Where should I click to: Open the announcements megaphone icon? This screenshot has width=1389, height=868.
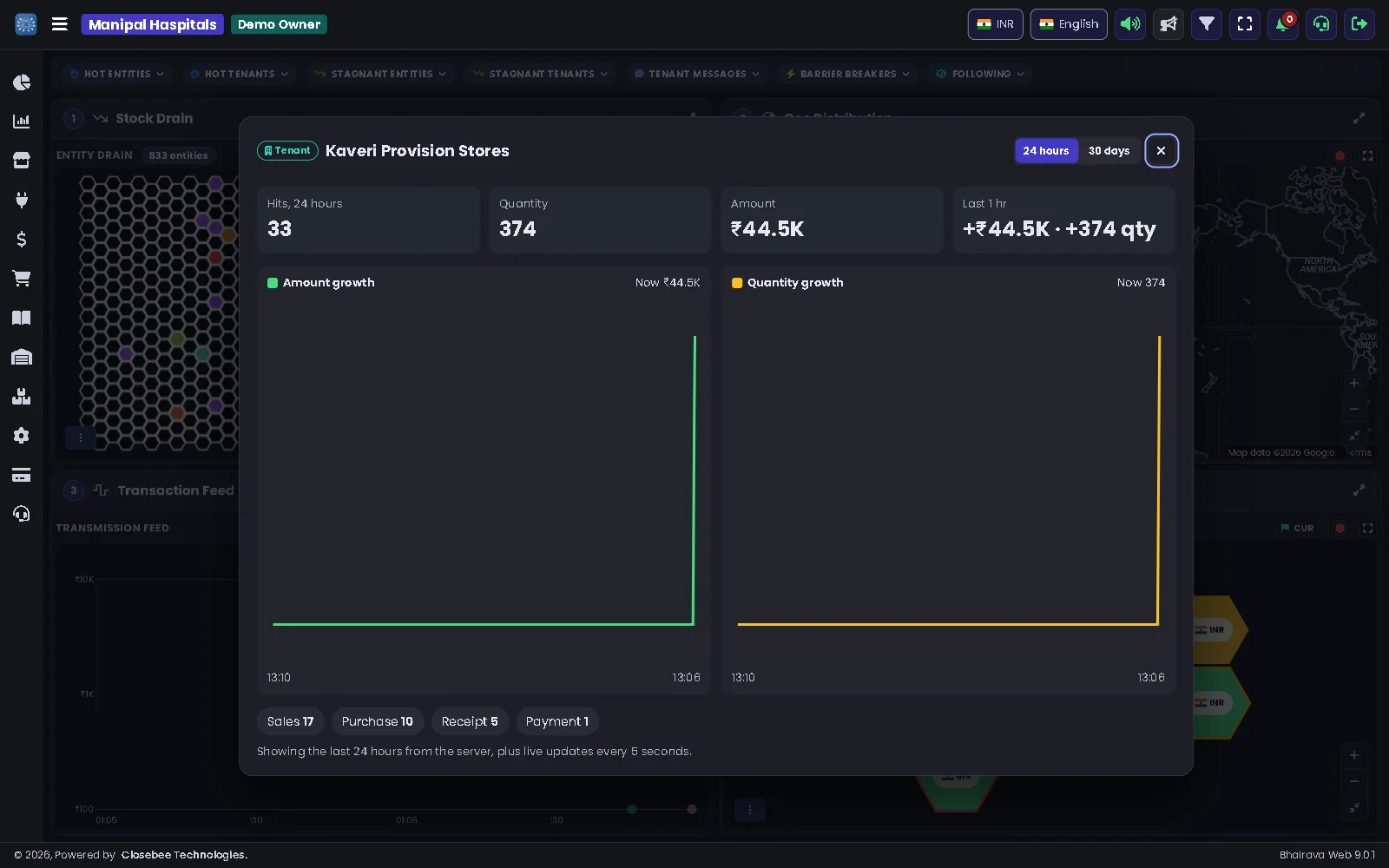click(1168, 24)
